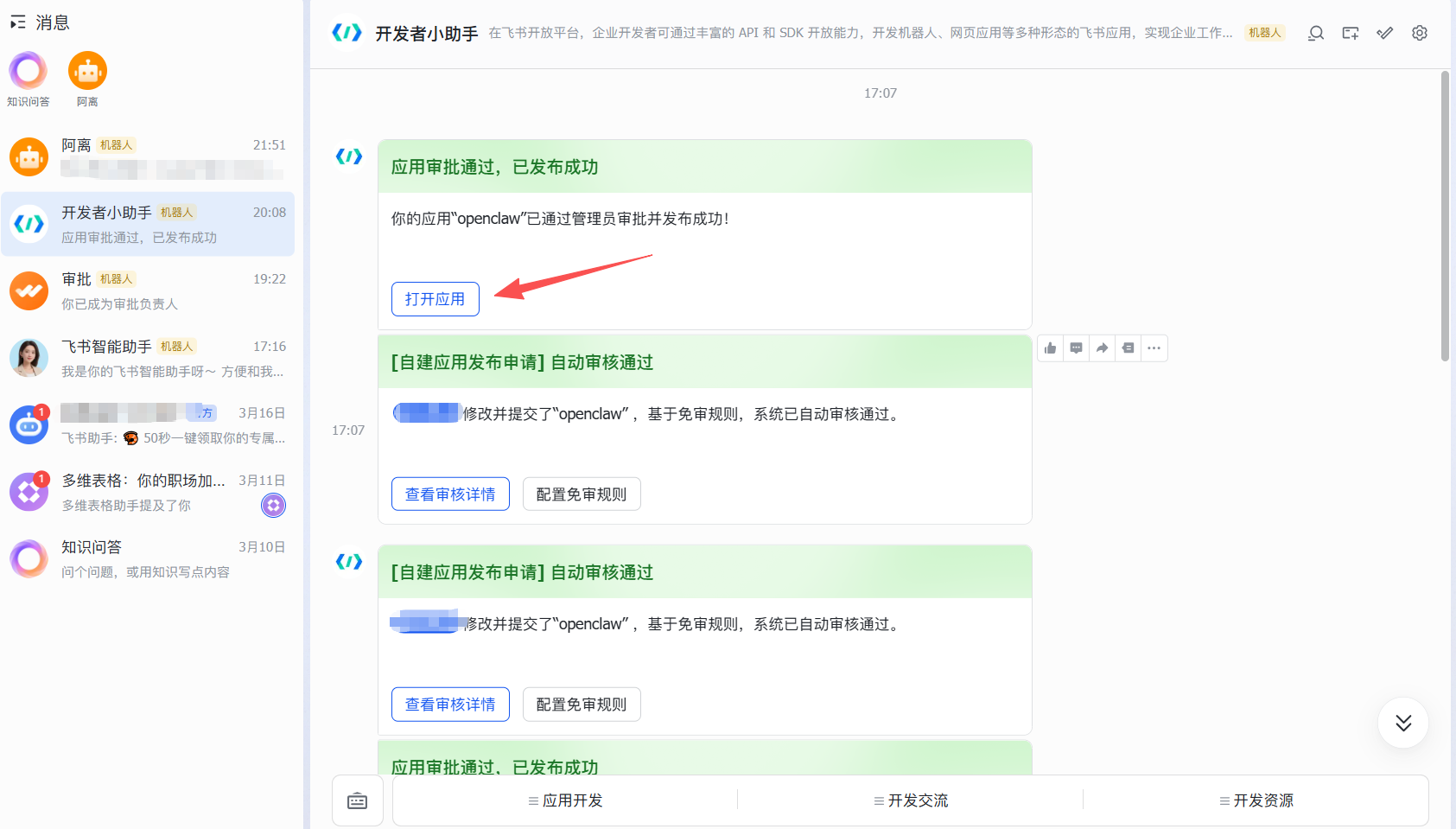Screen dimensions: 1456x829
Task: Switch to keyboard input icon
Action: [x=357, y=801]
